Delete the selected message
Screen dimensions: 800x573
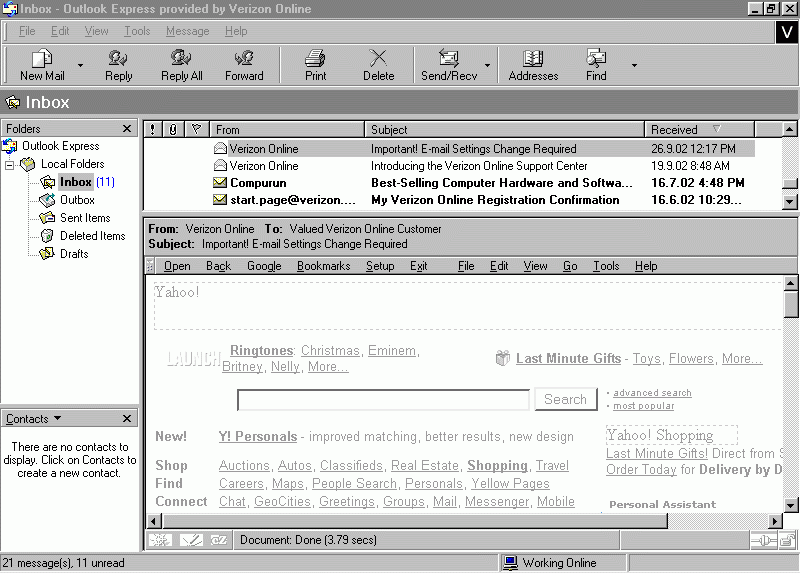click(x=379, y=65)
